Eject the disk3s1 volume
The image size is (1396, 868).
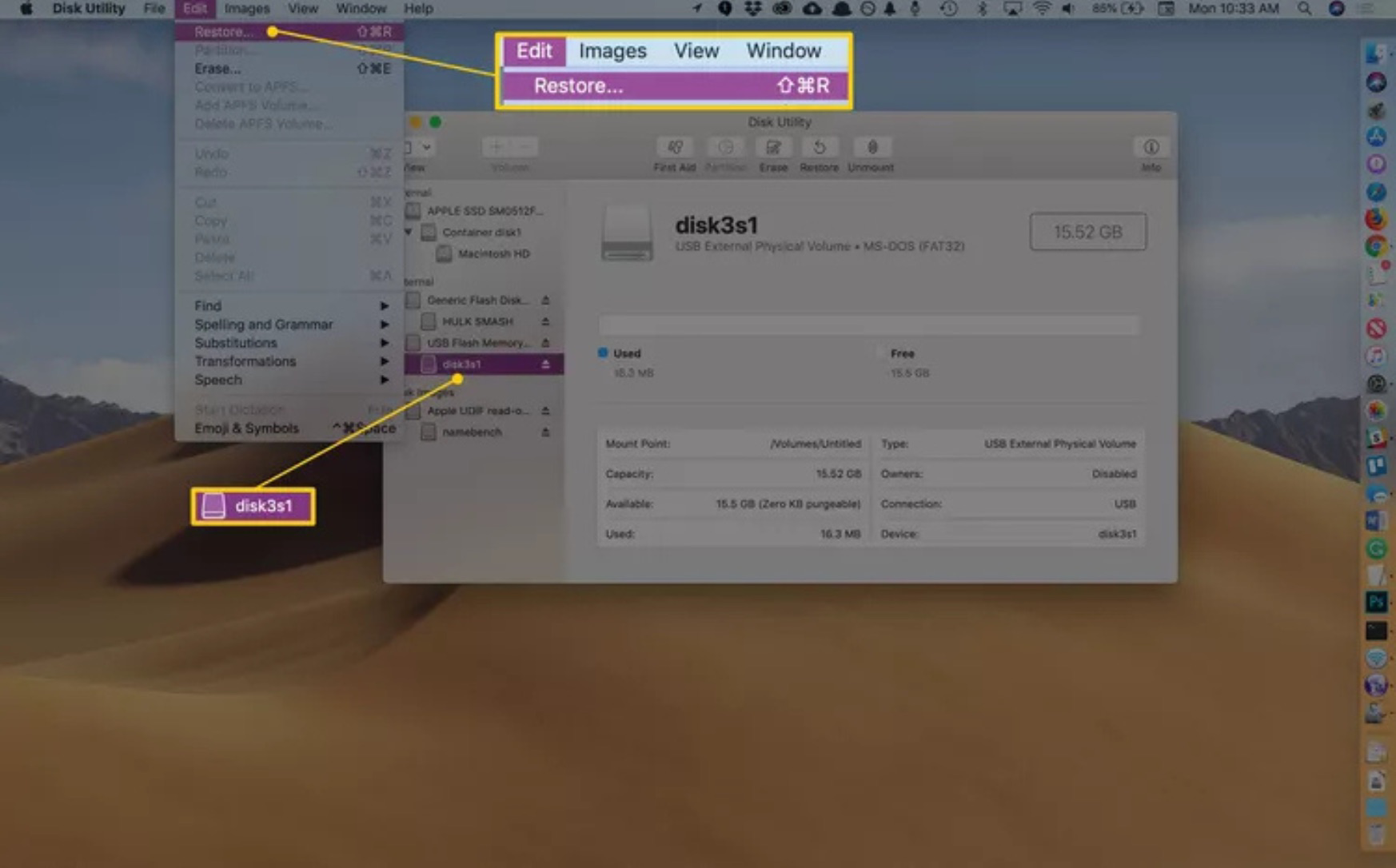point(546,364)
